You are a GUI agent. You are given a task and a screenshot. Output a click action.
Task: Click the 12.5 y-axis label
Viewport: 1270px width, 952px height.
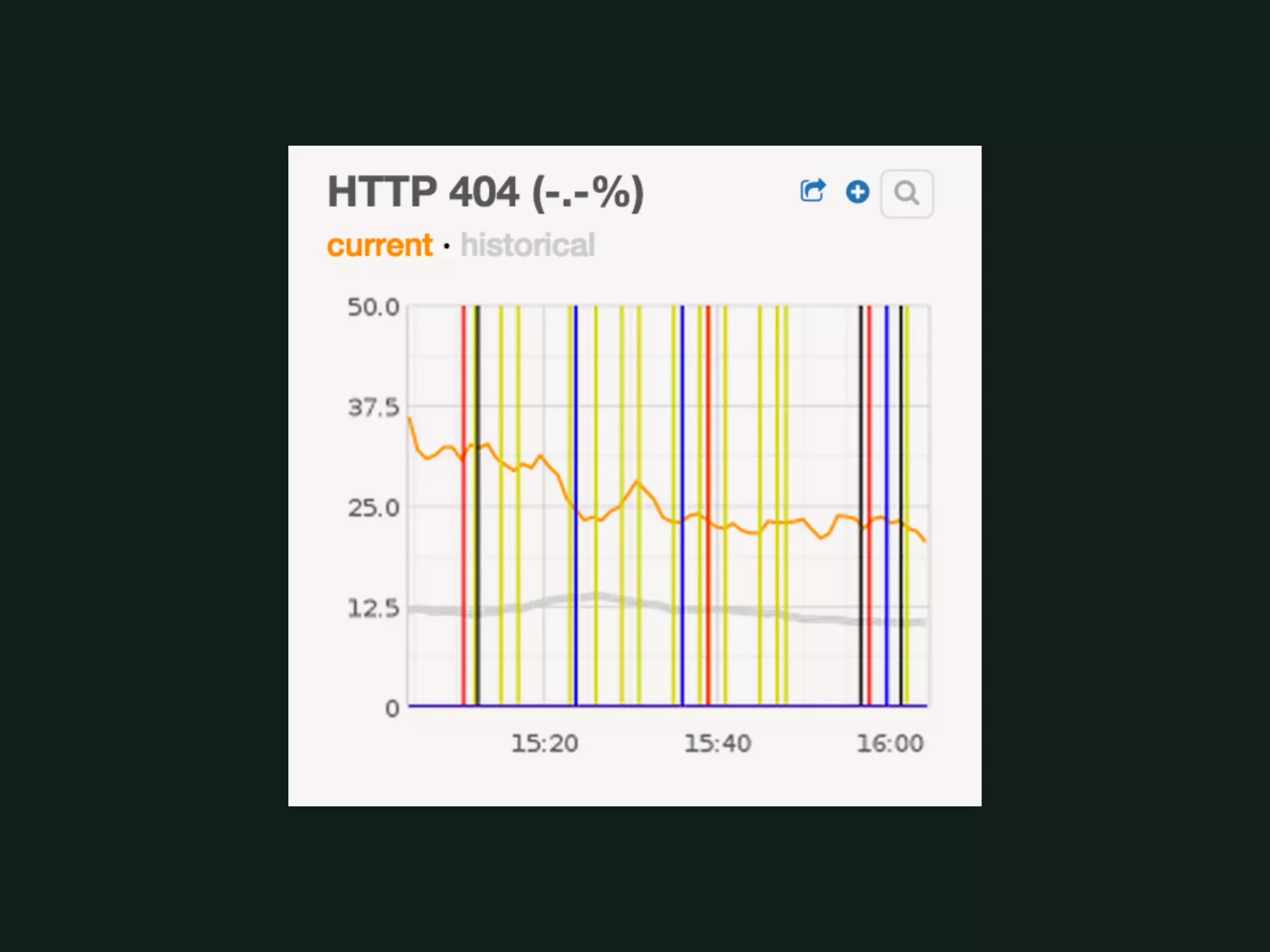coord(373,609)
